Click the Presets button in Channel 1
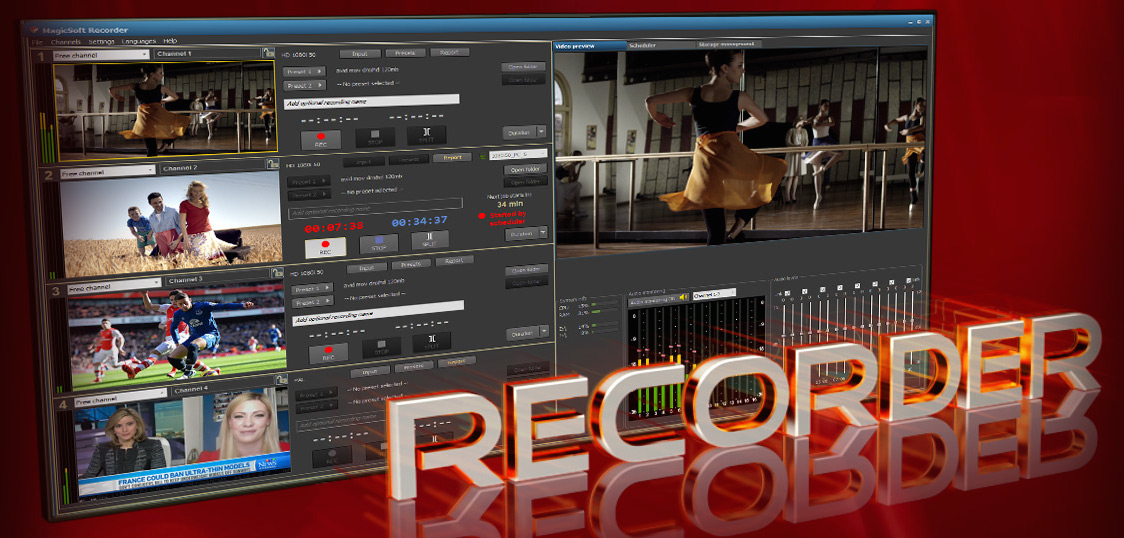Image resolution: width=1124 pixels, height=538 pixels. [406, 53]
